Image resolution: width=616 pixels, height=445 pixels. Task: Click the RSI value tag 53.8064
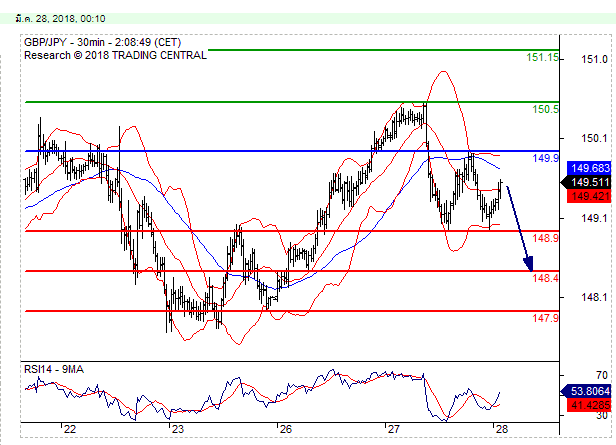point(587,391)
